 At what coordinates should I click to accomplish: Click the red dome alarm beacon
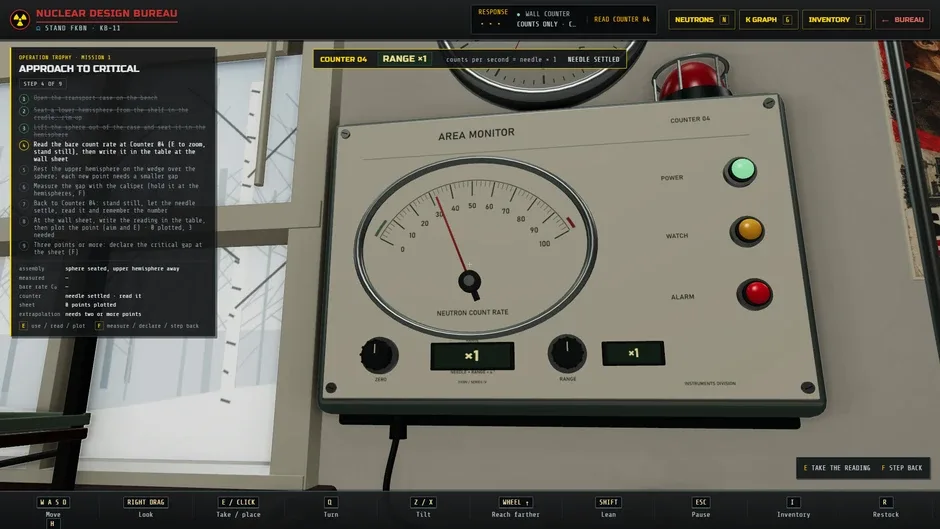(692, 78)
